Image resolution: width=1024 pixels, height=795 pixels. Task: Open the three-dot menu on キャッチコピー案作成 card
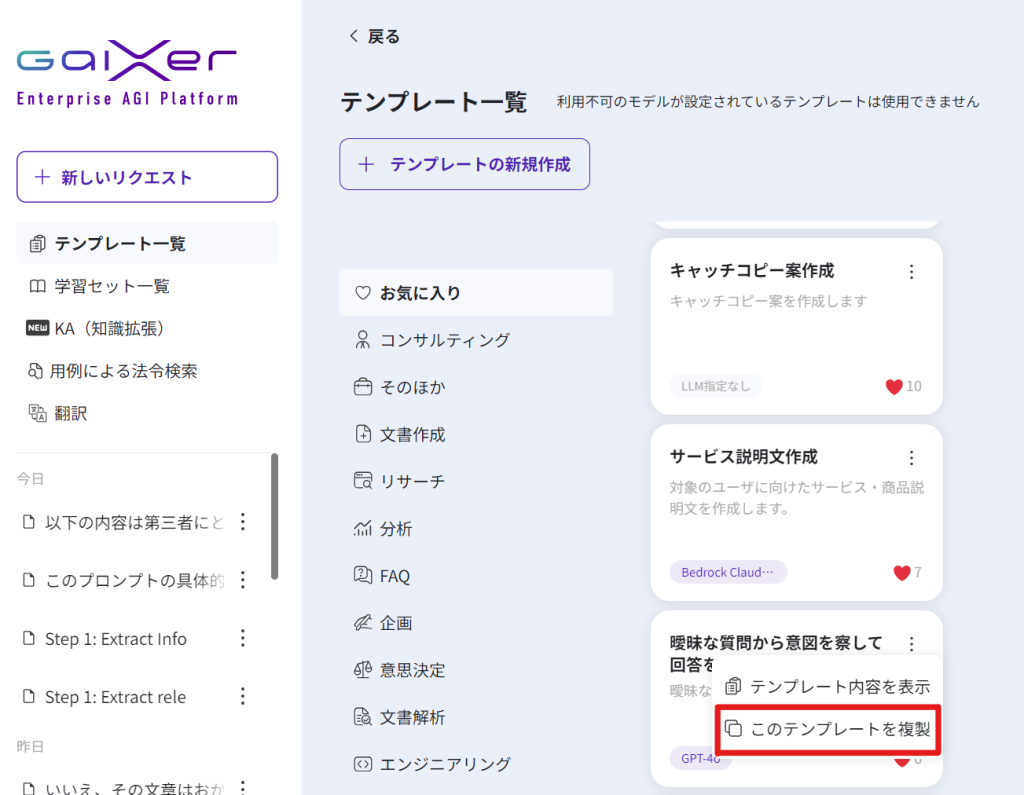911,271
